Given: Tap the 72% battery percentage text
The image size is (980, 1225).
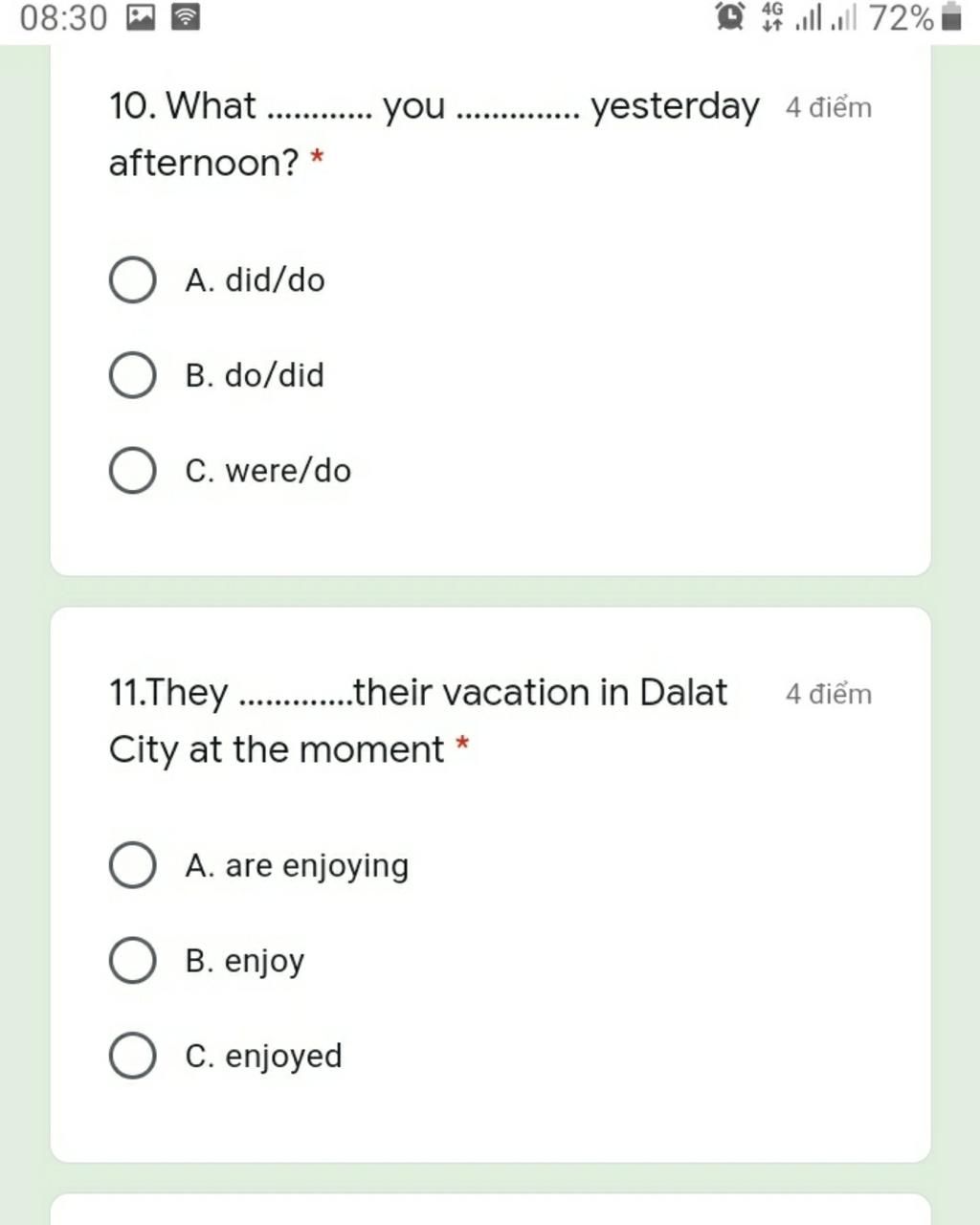Looking at the screenshot, I should (x=901, y=17).
